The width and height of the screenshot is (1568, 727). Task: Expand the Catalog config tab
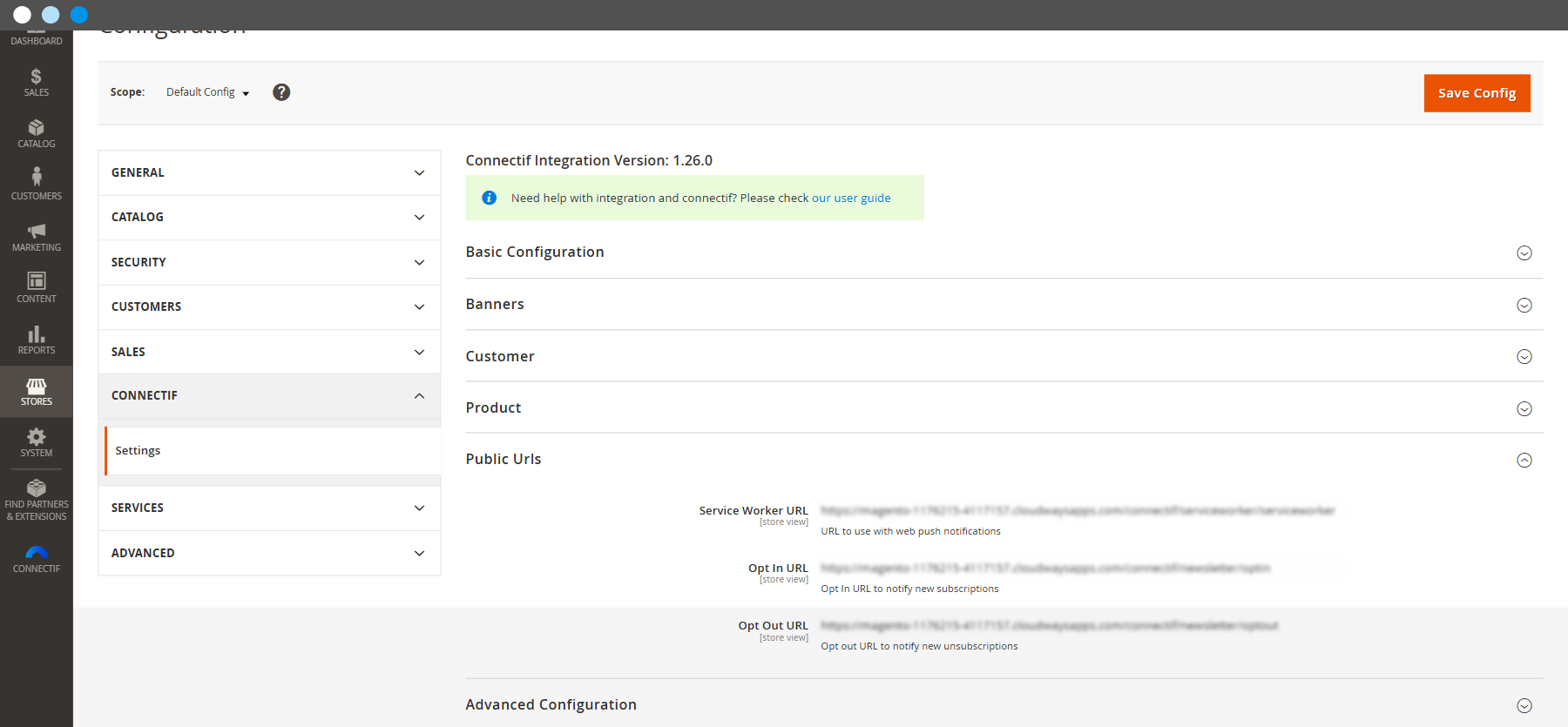(269, 217)
